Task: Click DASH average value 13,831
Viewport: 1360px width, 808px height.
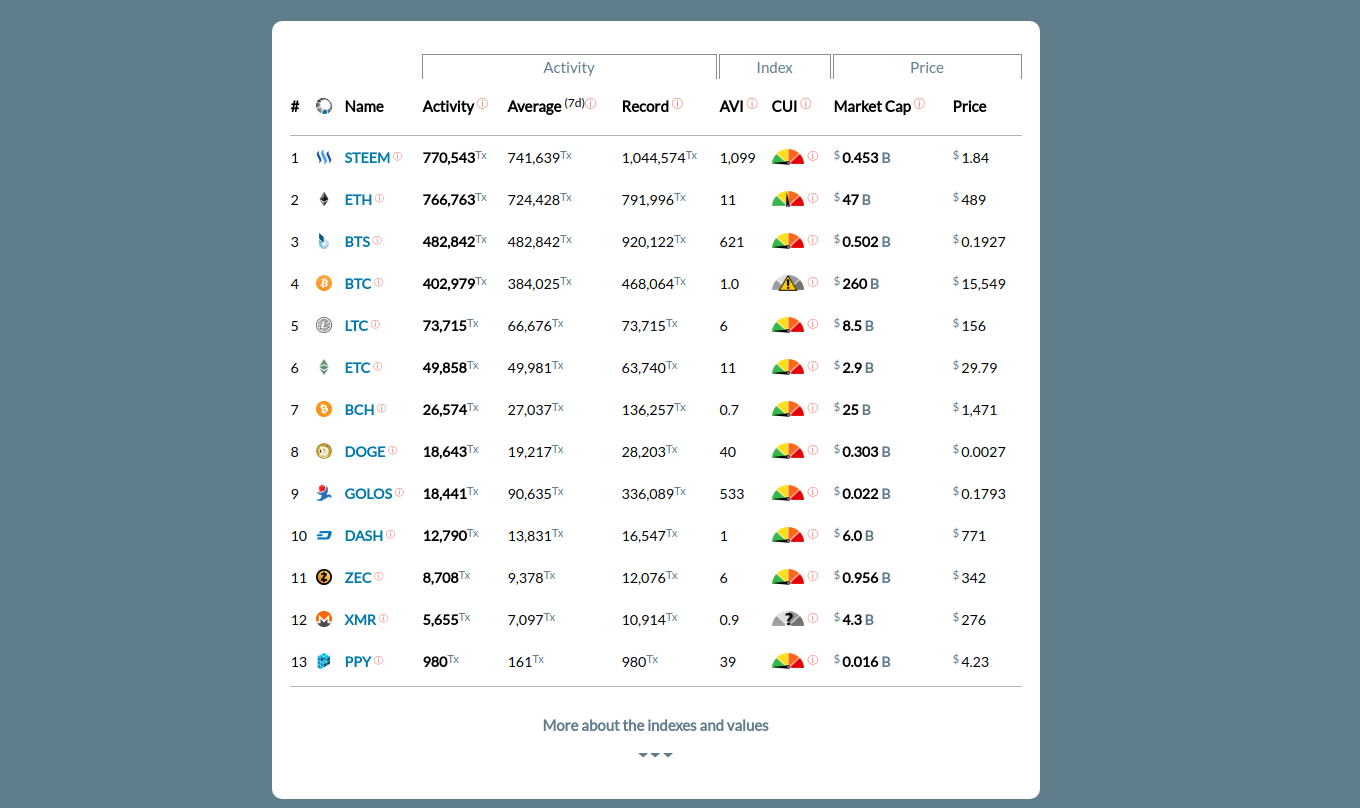Action: tap(530, 536)
